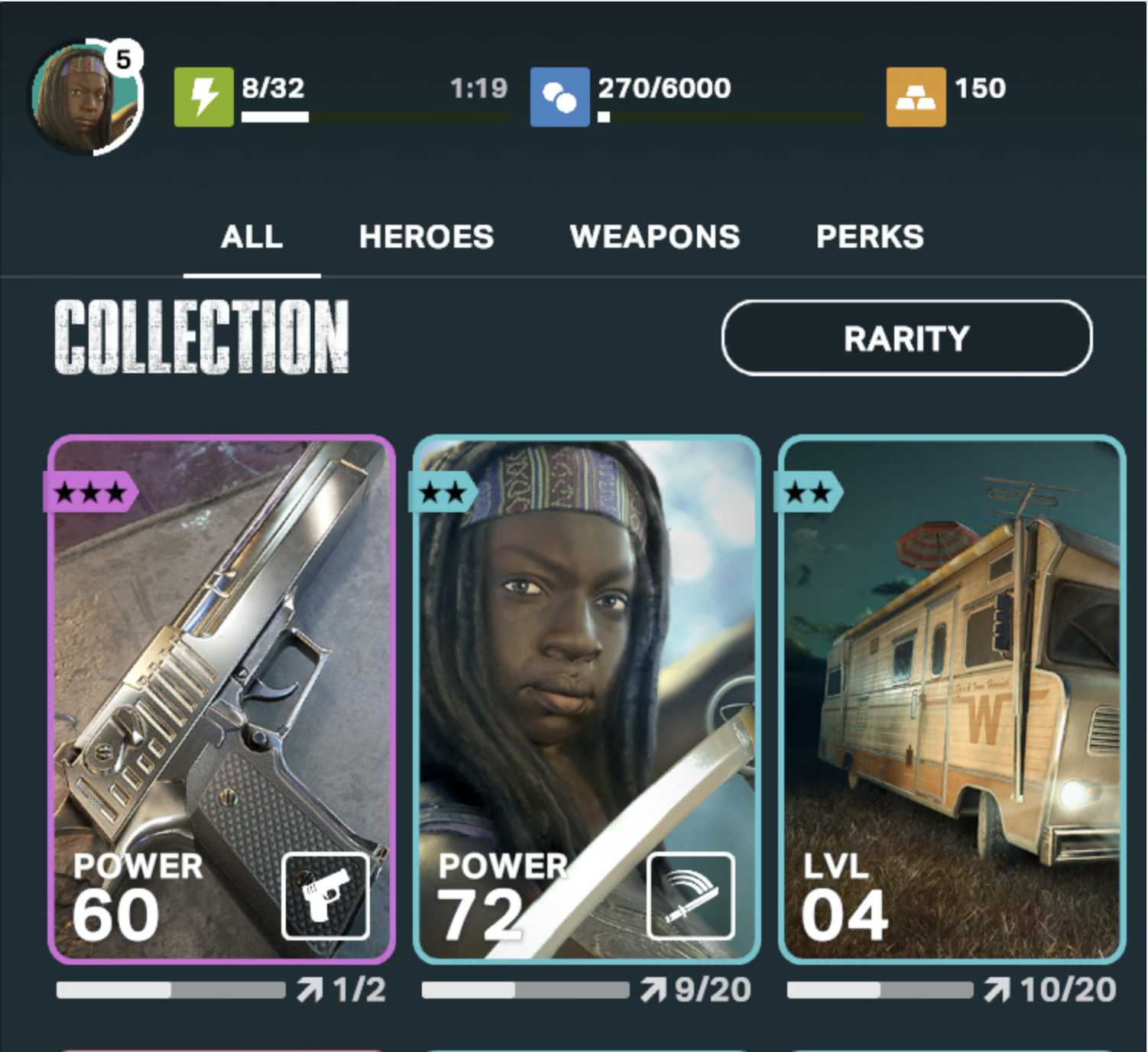This screenshot has width=1148, height=1052.
Task: Tap the green energy lightning icon
Action: click(204, 97)
